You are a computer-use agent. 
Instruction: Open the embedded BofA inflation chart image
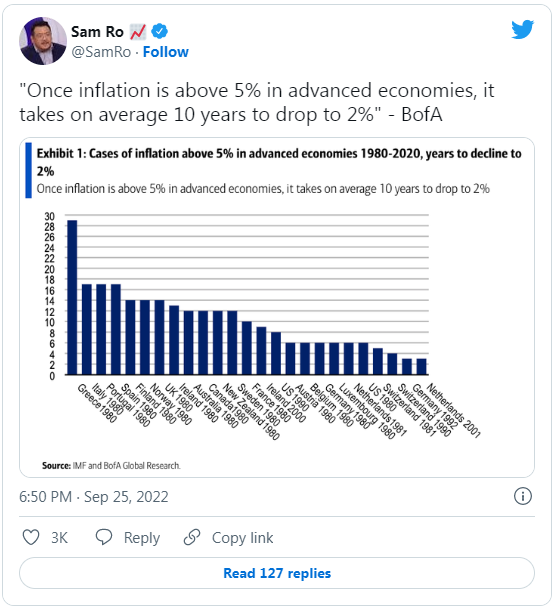pos(277,307)
